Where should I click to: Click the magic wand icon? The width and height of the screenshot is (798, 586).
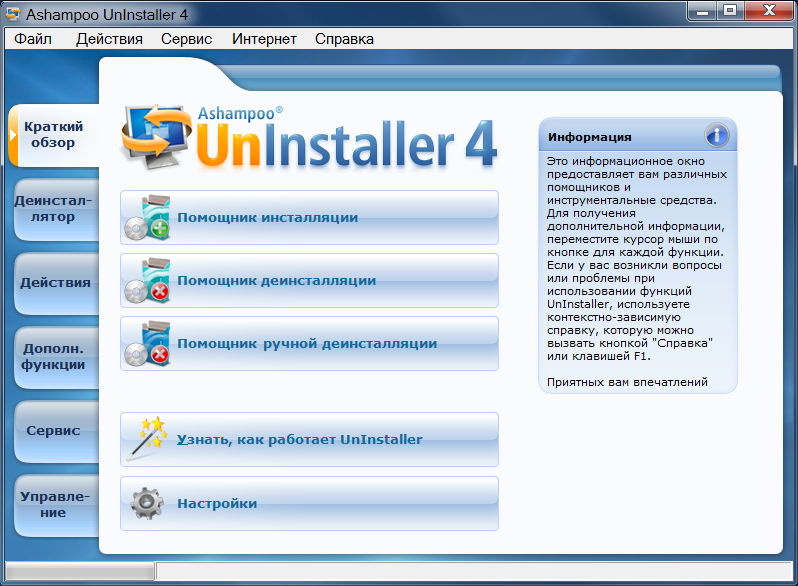click(x=147, y=438)
